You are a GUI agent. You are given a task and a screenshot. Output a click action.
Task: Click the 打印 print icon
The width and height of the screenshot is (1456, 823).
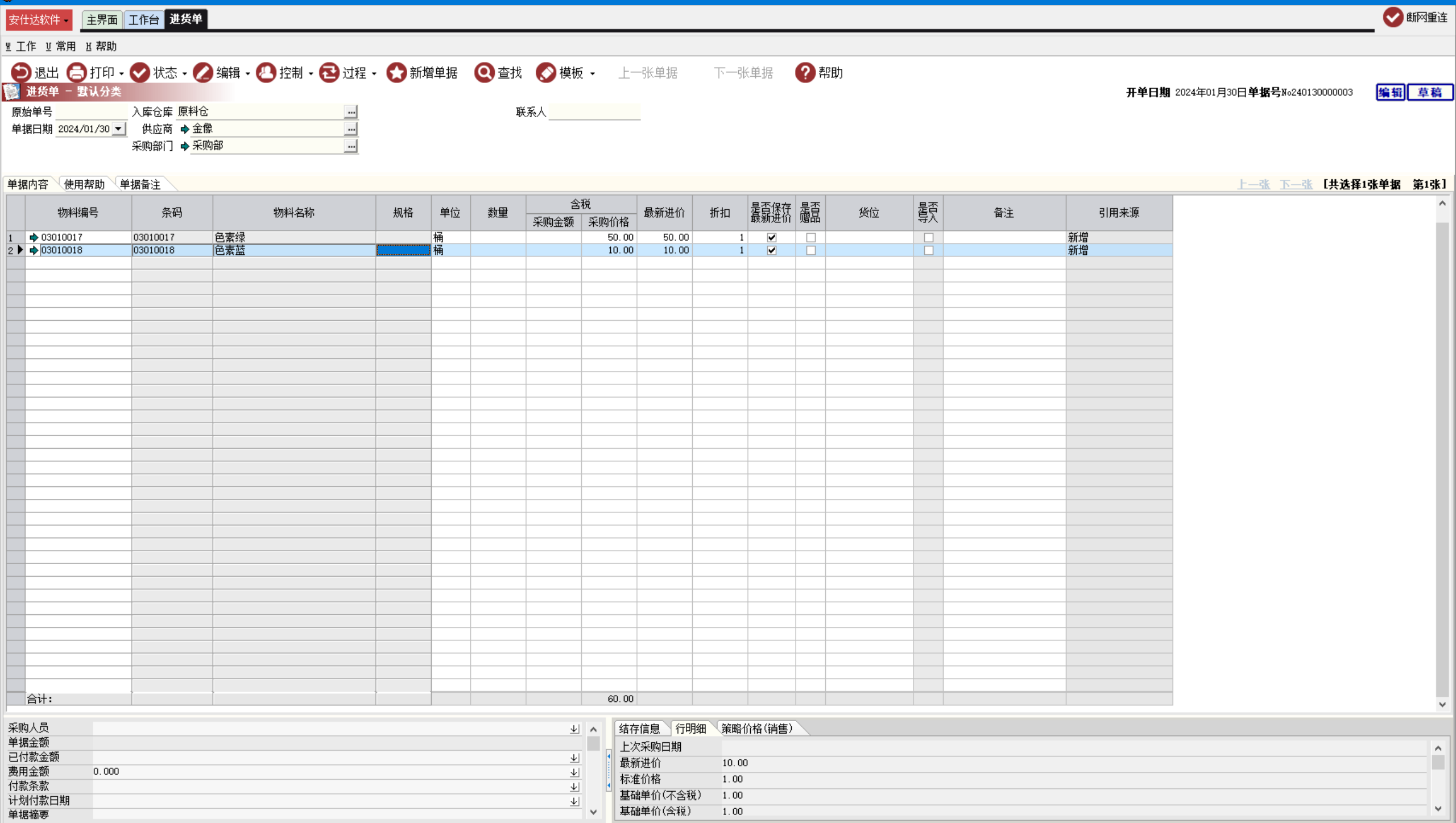(x=77, y=73)
